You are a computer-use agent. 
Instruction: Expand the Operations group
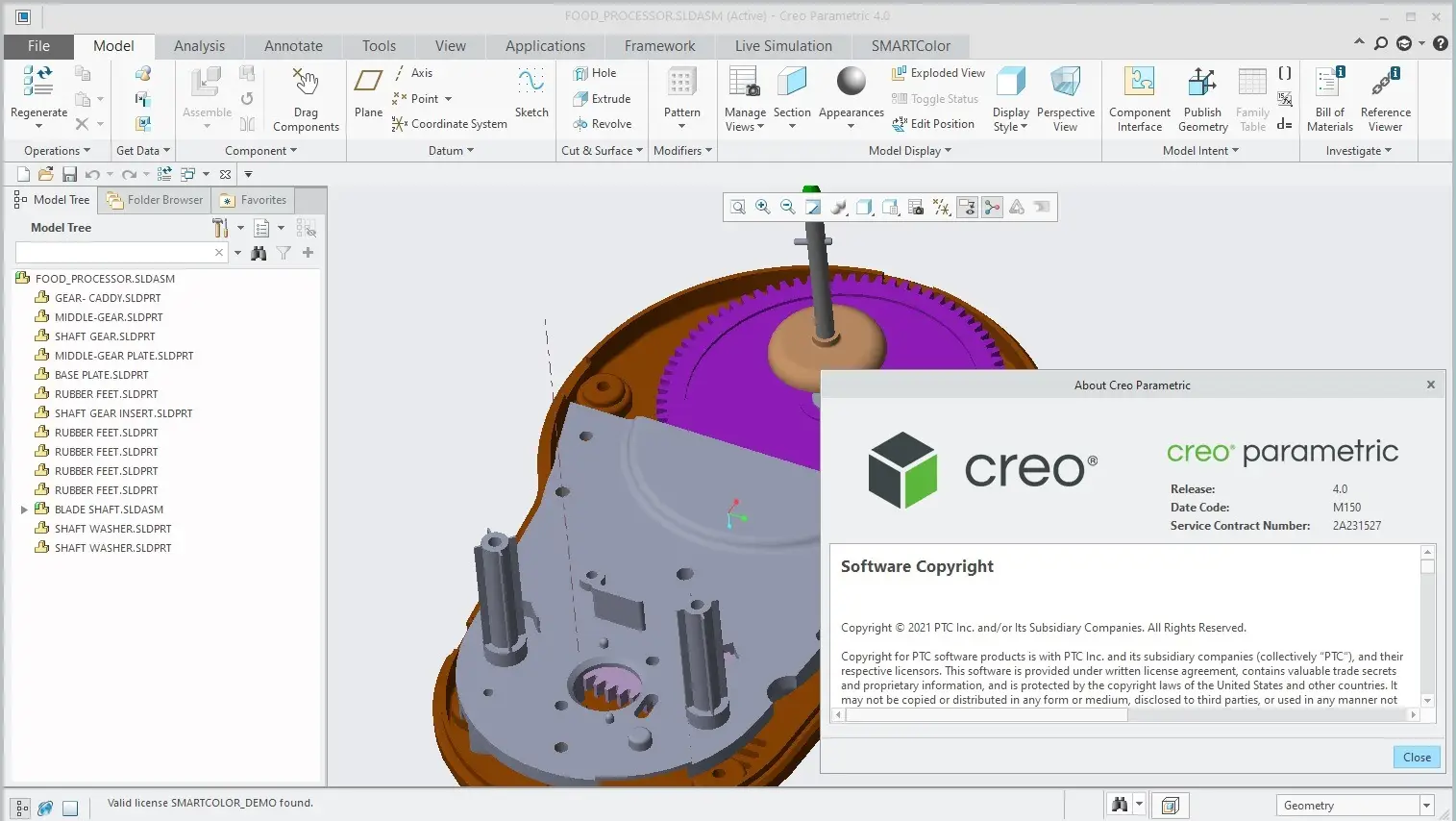(57, 151)
